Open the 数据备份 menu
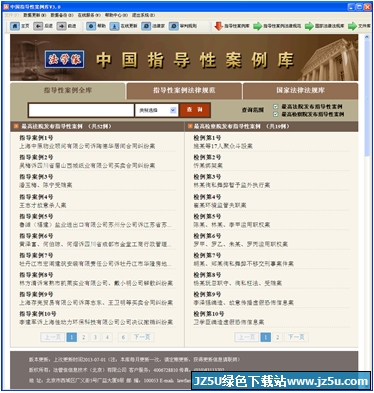The width and height of the screenshot is (374, 393). coord(62,15)
